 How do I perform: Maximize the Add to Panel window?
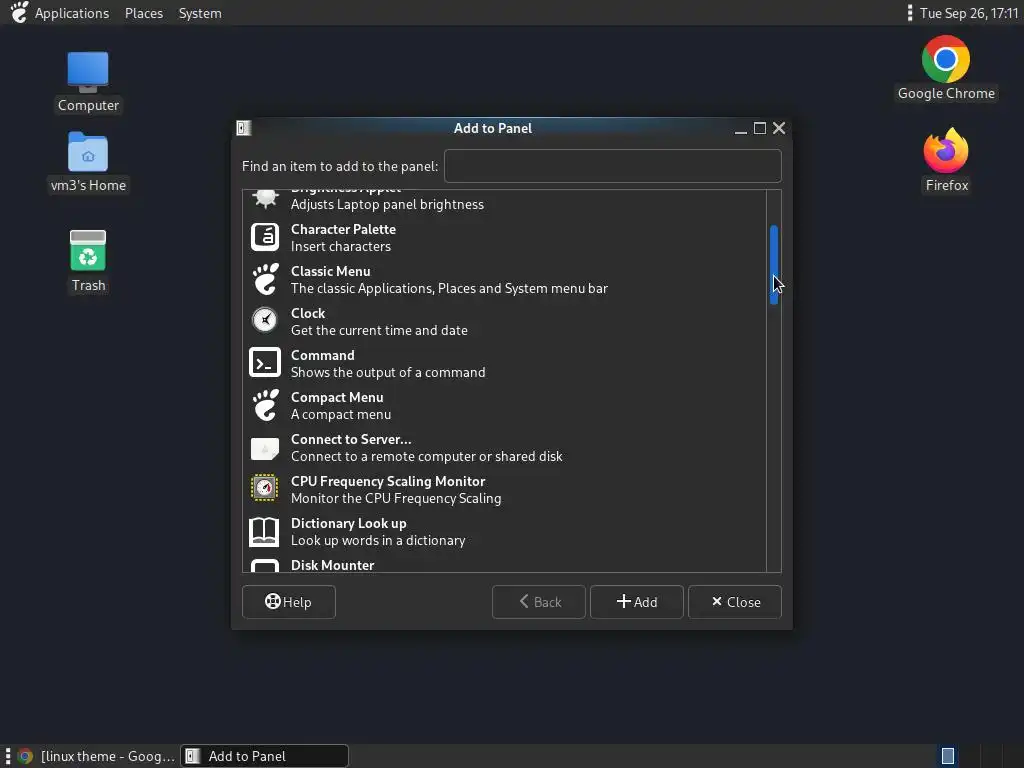[760, 128]
